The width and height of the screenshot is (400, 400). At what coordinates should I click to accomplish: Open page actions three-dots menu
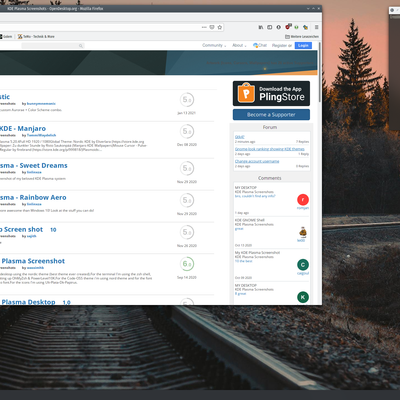pos(204,27)
